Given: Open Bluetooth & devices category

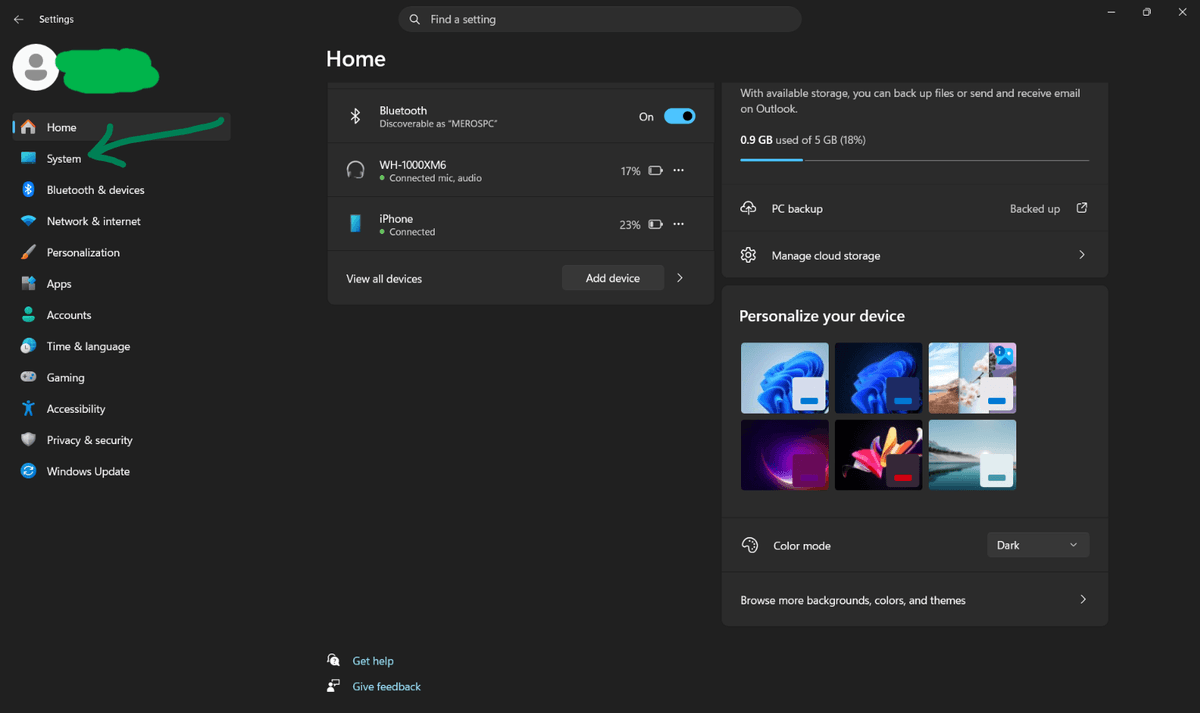Looking at the screenshot, I should coord(122,190).
